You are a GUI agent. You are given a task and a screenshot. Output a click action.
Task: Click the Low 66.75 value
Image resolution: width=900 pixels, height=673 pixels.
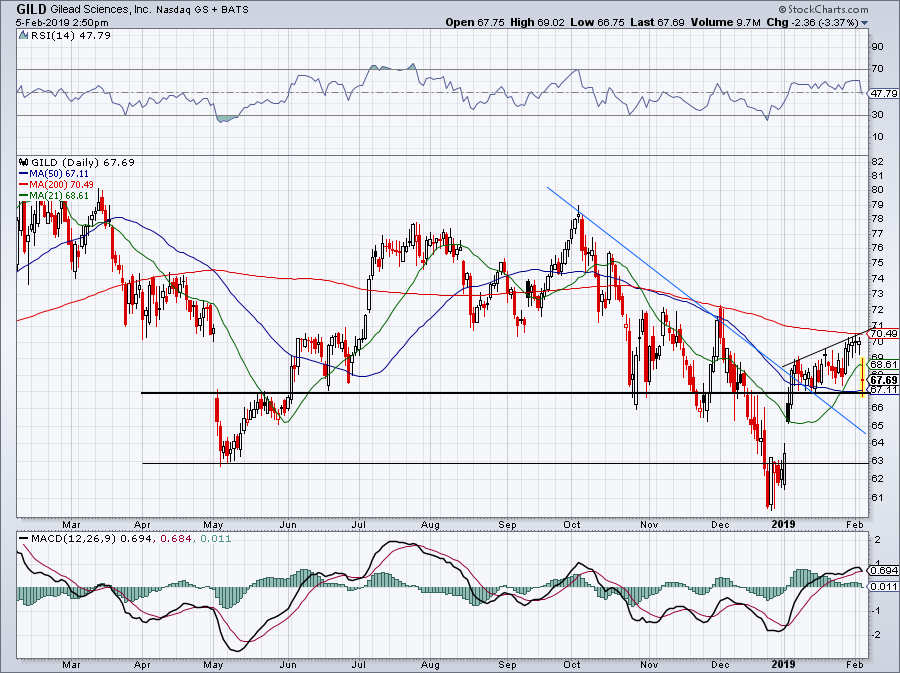pyautogui.click(x=597, y=22)
